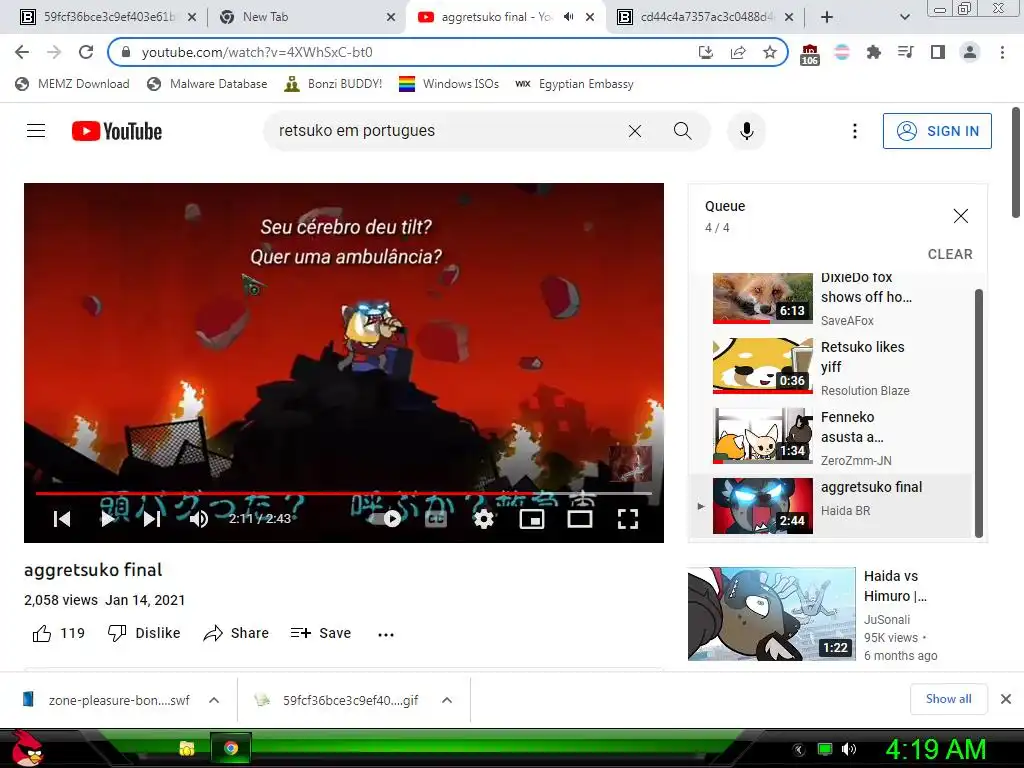Open the share this page icon in address bar
The image size is (1024, 768).
pos(738,52)
